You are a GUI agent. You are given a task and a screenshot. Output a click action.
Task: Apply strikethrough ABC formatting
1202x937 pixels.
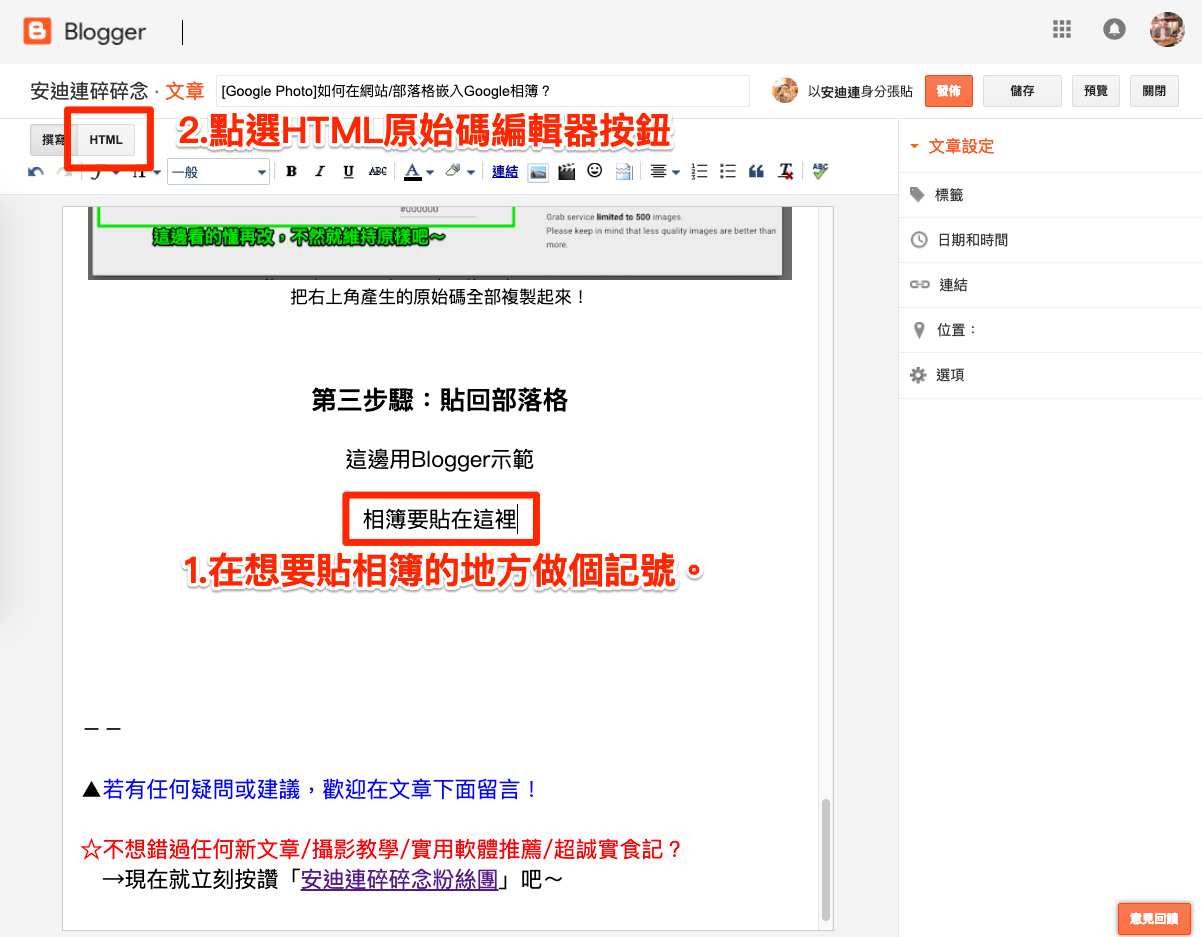(377, 172)
